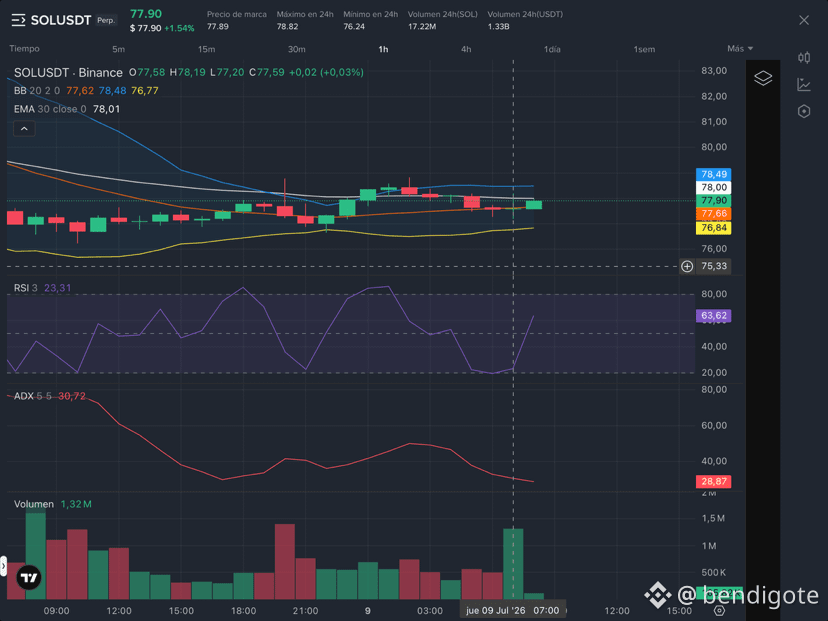Open the layers object tree icon
This screenshot has height=621, width=828.
(x=763, y=78)
